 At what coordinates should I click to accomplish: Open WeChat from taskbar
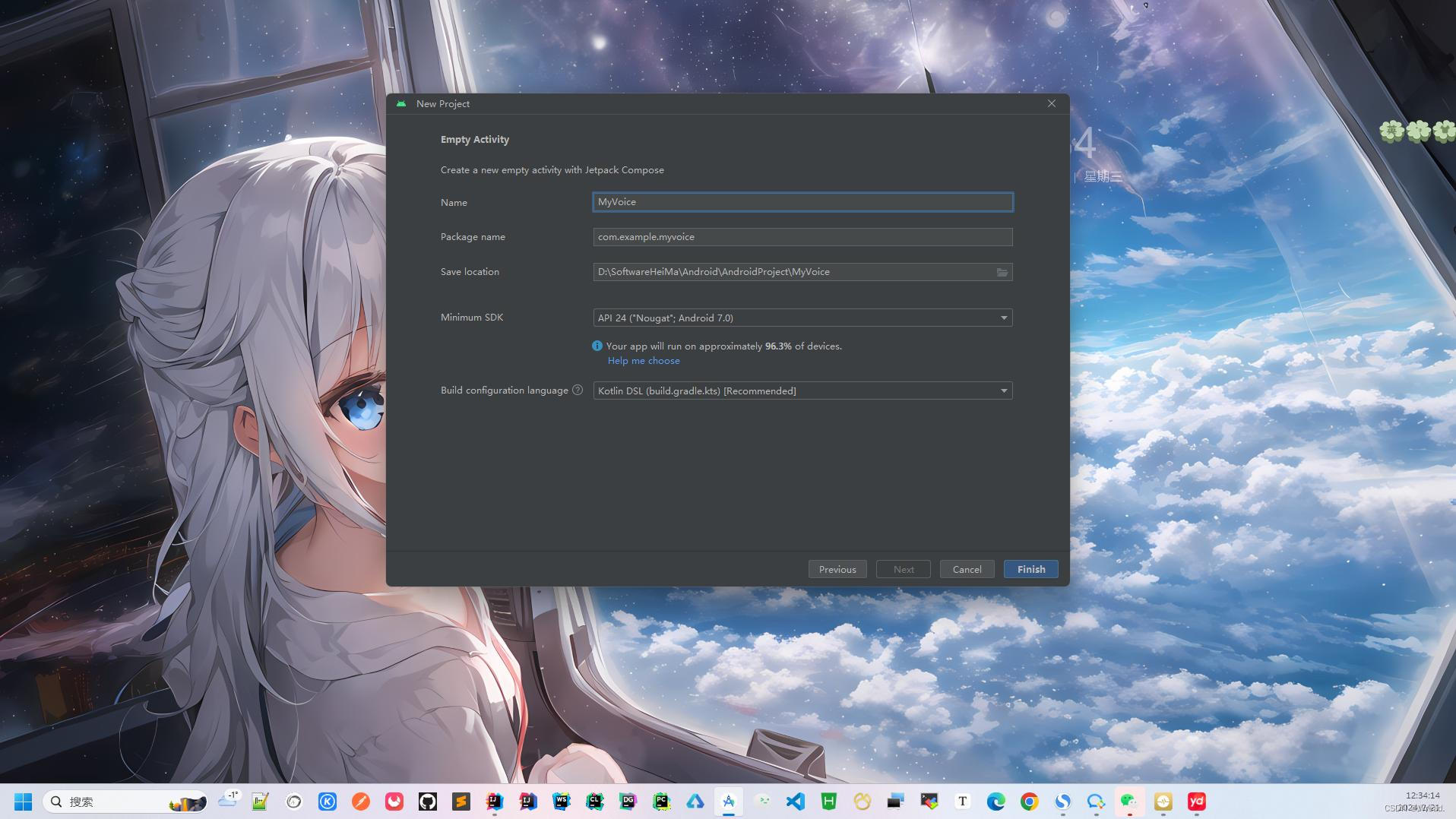1130,802
